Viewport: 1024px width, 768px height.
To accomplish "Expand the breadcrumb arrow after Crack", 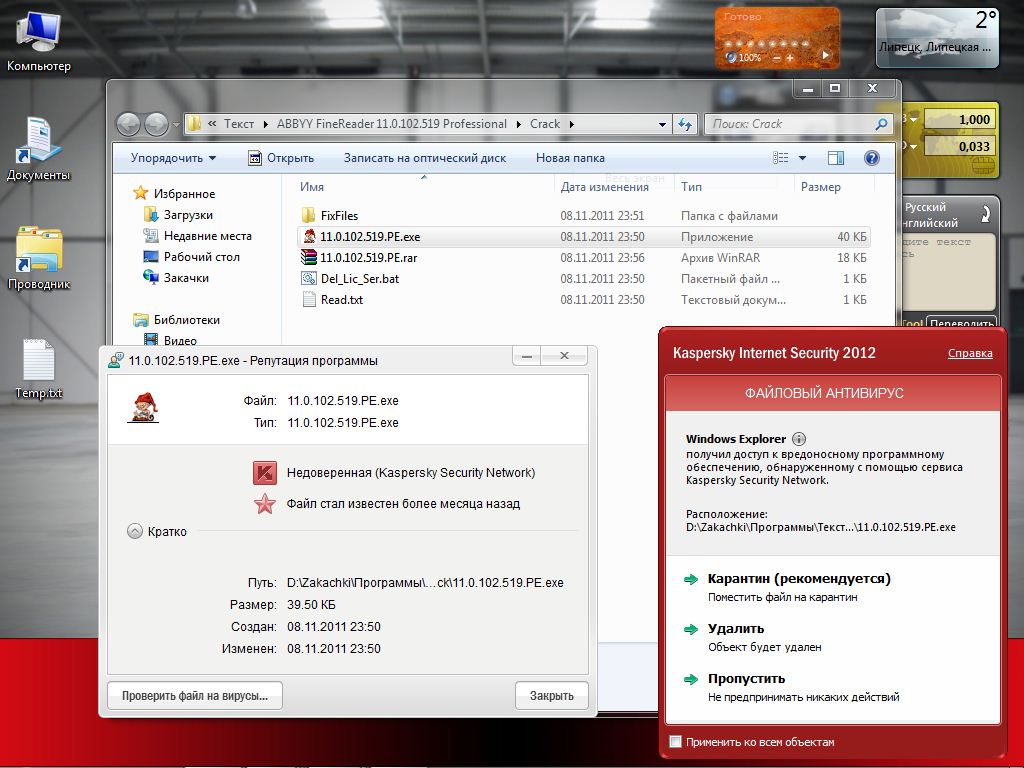I will pos(571,124).
